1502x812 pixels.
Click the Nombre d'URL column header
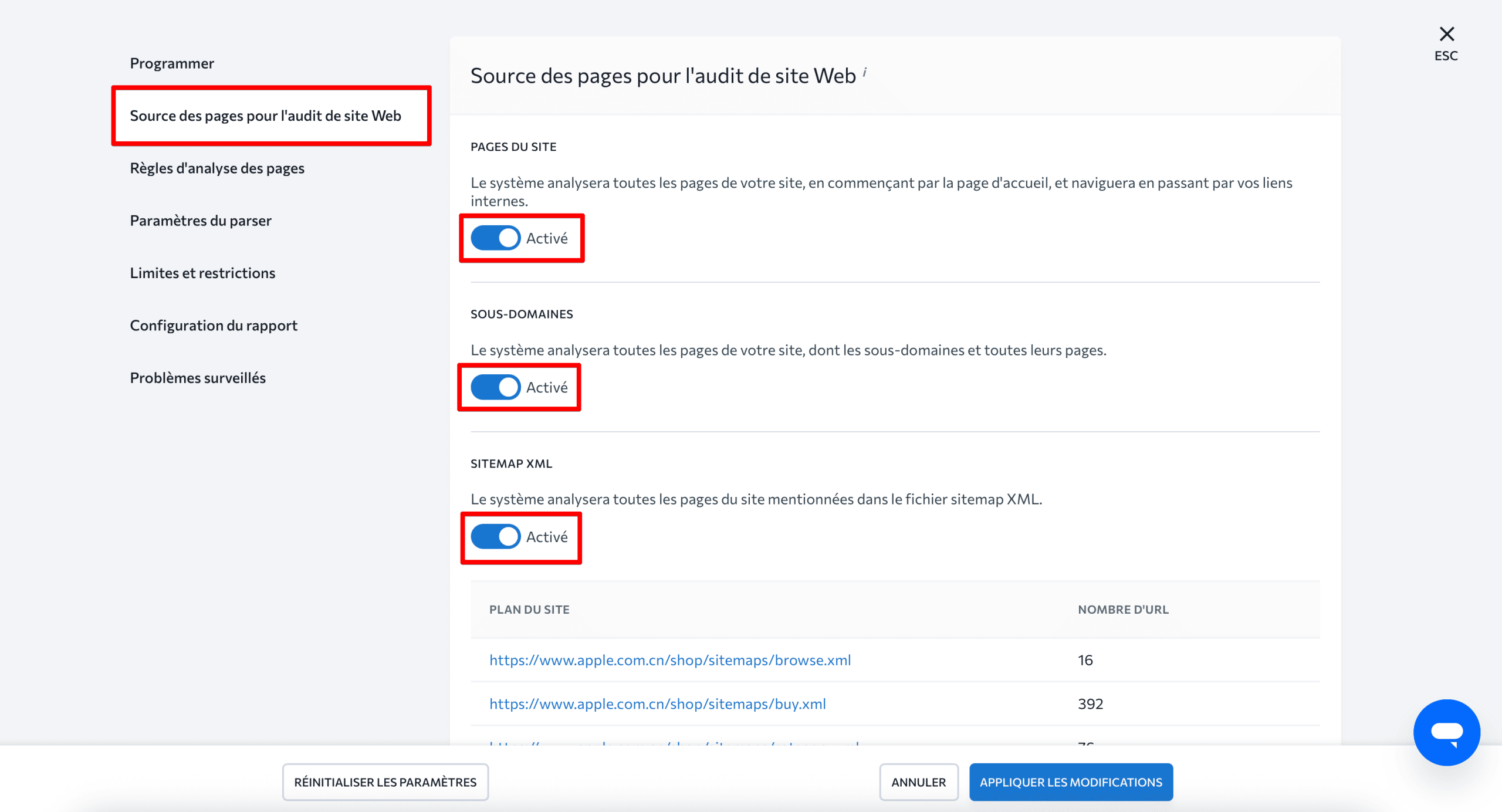[1123, 610]
